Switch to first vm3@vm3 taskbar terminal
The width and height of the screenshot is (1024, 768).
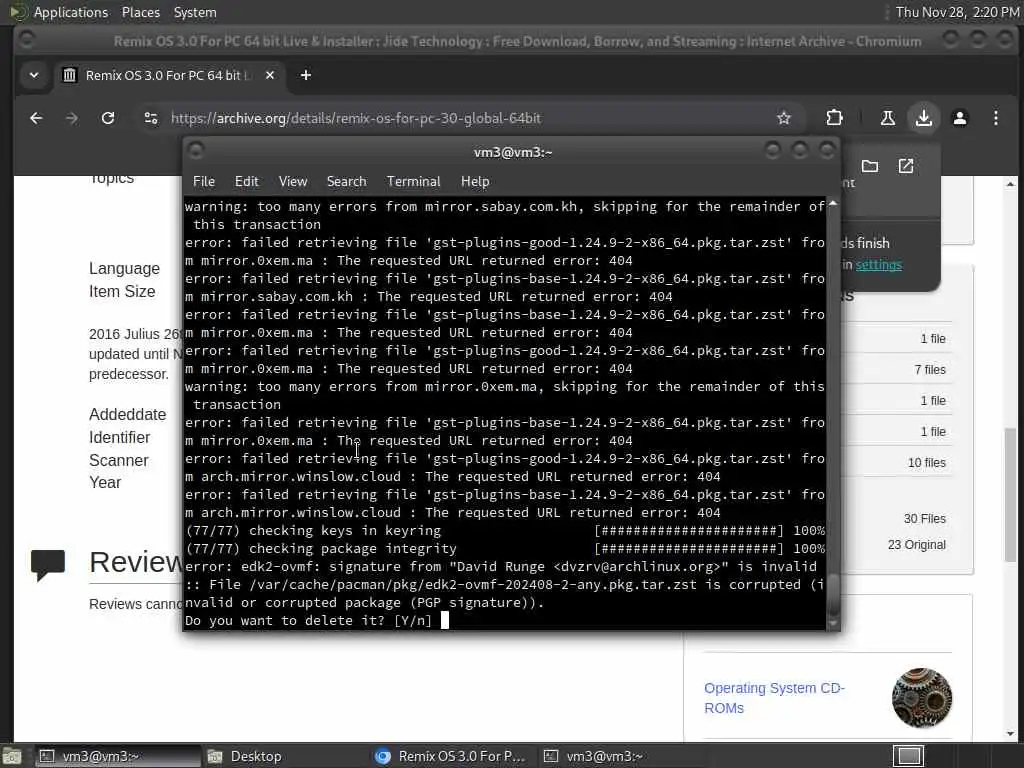pyautogui.click(x=117, y=756)
